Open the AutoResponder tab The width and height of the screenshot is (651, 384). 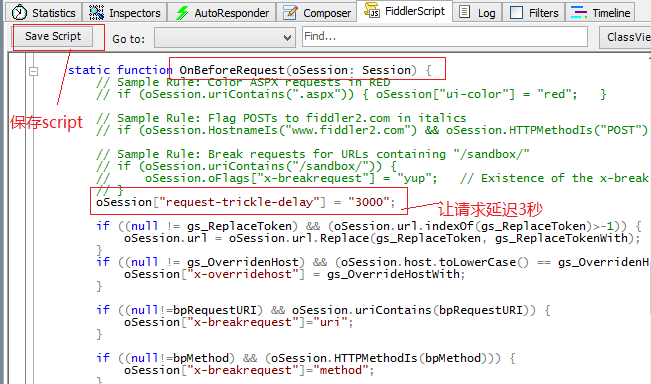[x=222, y=12]
